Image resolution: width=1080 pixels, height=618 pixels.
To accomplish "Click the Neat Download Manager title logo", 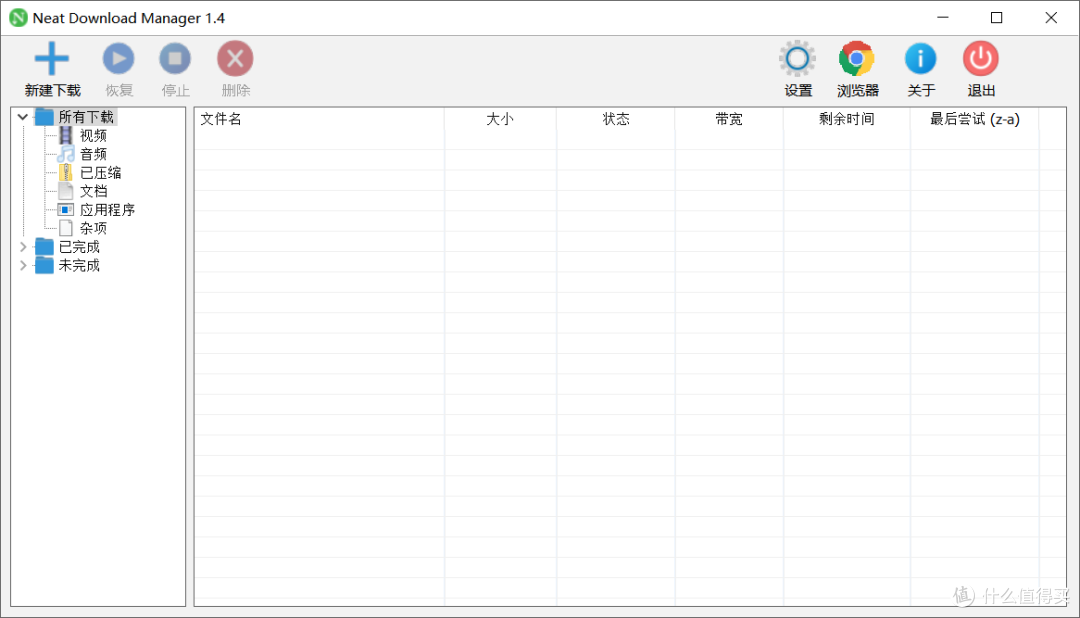I will 18,18.
